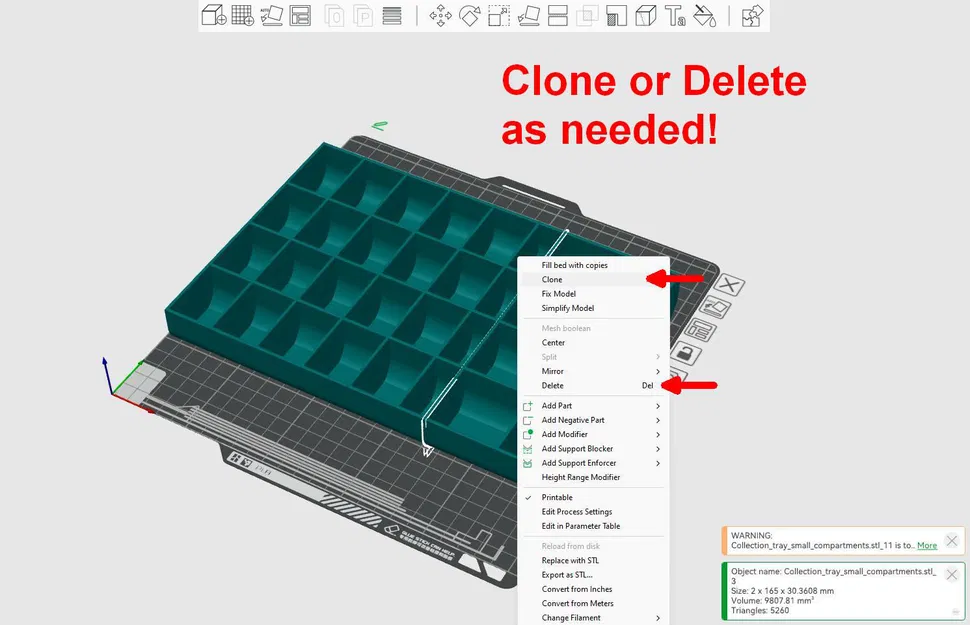Screen dimensions: 970x625
Task: Select the Rotate tool
Action: (x=470, y=15)
